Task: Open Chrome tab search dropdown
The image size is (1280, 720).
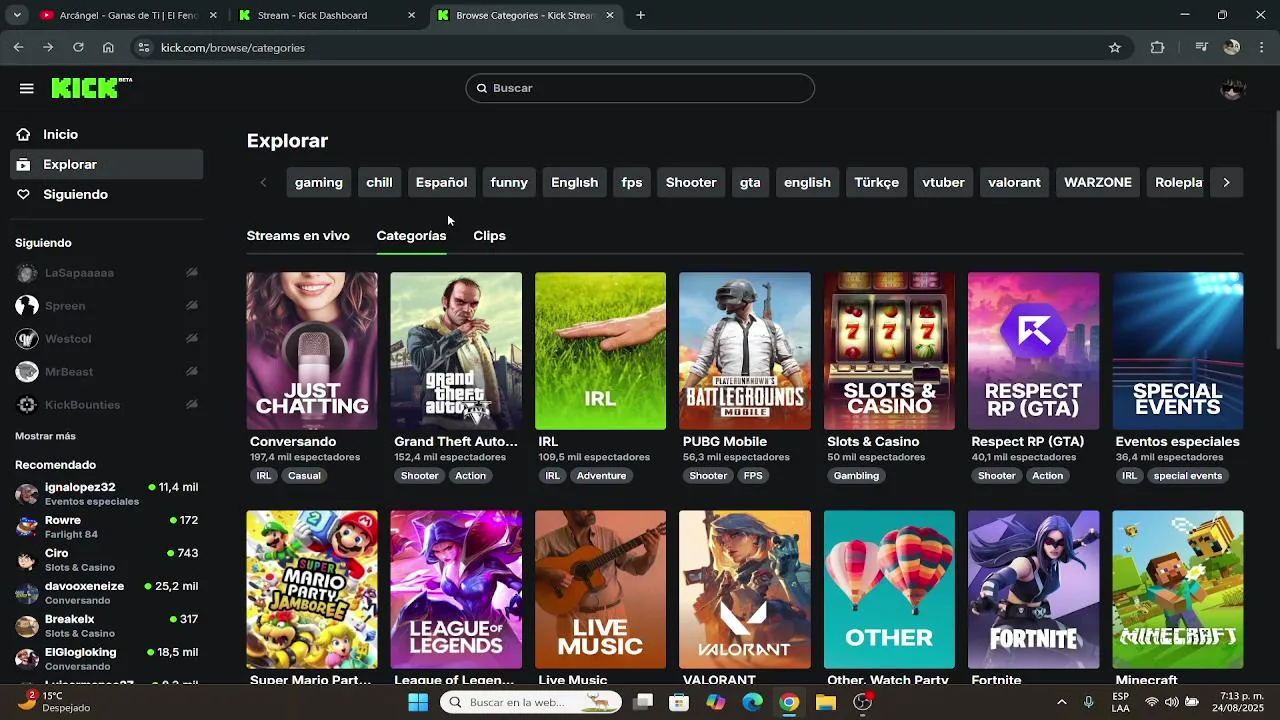Action: tap(16, 15)
